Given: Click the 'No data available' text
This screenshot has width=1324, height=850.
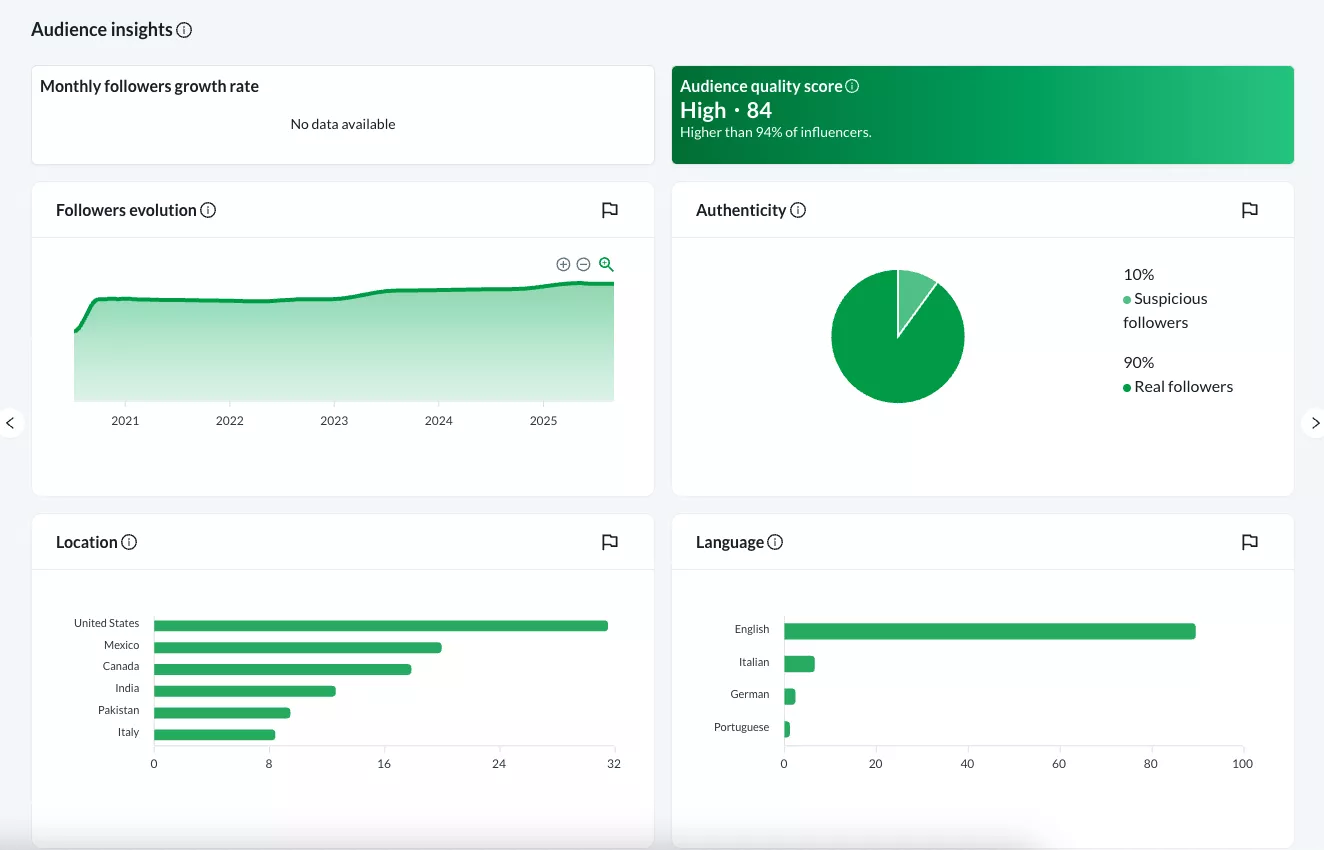Looking at the screenshot, I should 343,124.
